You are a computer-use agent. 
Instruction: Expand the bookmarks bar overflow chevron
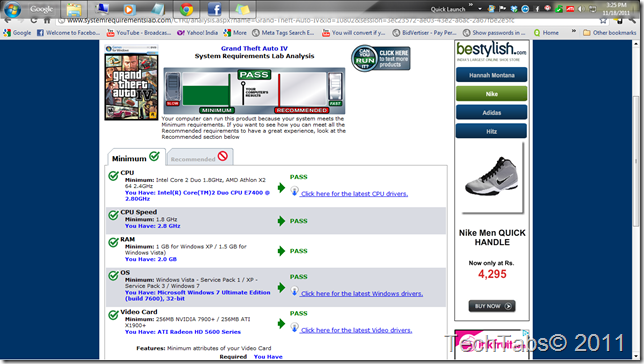click(573, 31)
